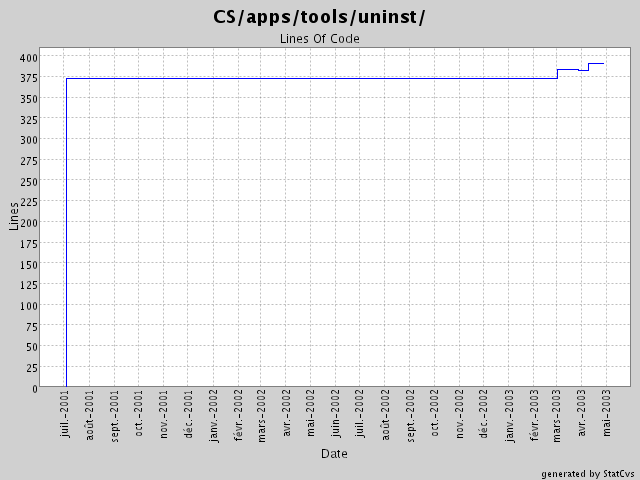Select the 150 value on the y-axis
The height and width of the screenshot is (480, 640).
coord(29,264)
